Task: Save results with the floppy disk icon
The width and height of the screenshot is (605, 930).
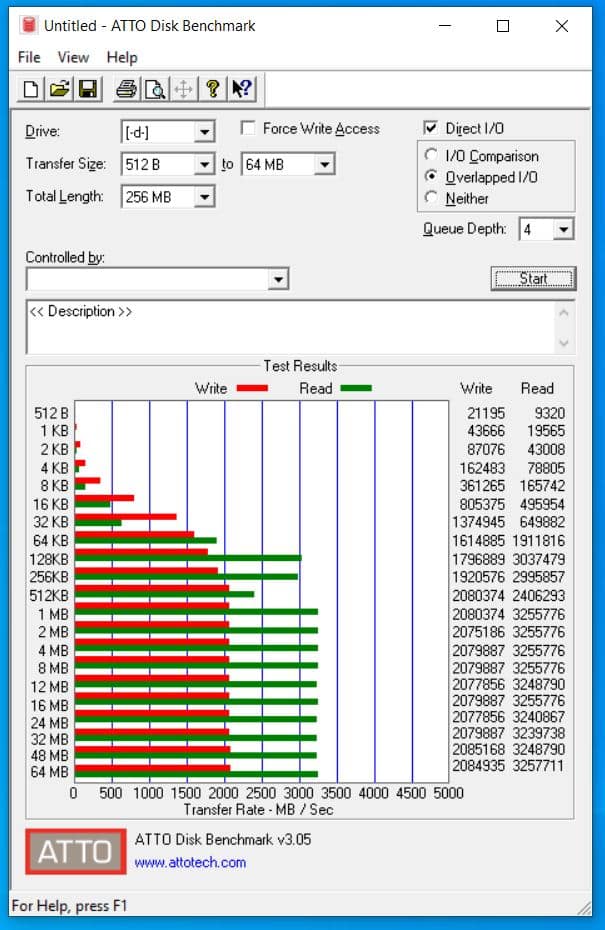Action: [x=88, y=89]
